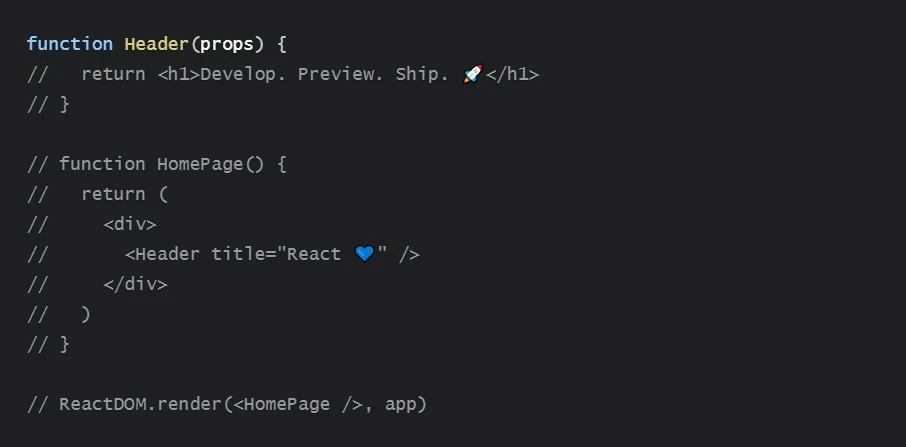Click the rocket emoji in the h1
The height and width of the screenshot is (447, 906).
(473, 74)
